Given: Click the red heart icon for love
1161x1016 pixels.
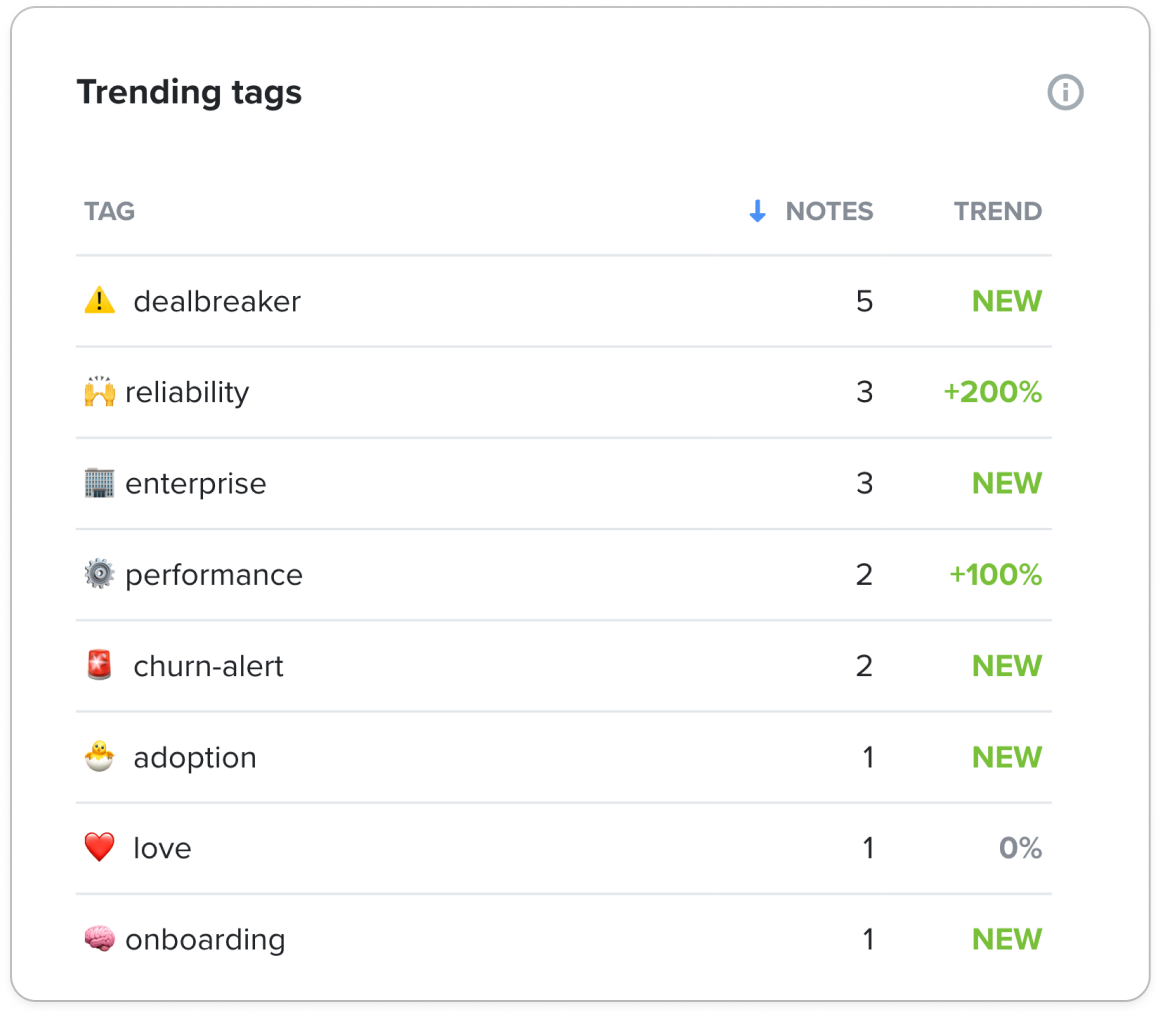Looking at the screenshot, I should 99,847.
